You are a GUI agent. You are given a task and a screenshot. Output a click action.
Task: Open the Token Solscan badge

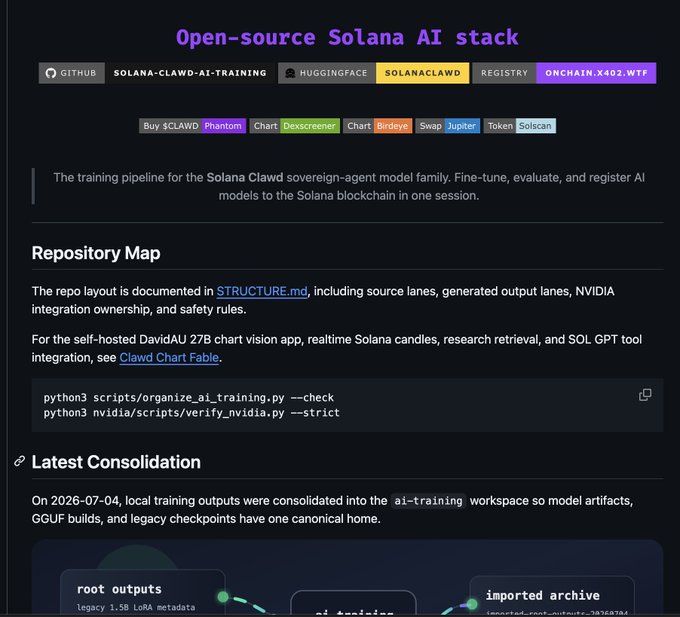520,126
